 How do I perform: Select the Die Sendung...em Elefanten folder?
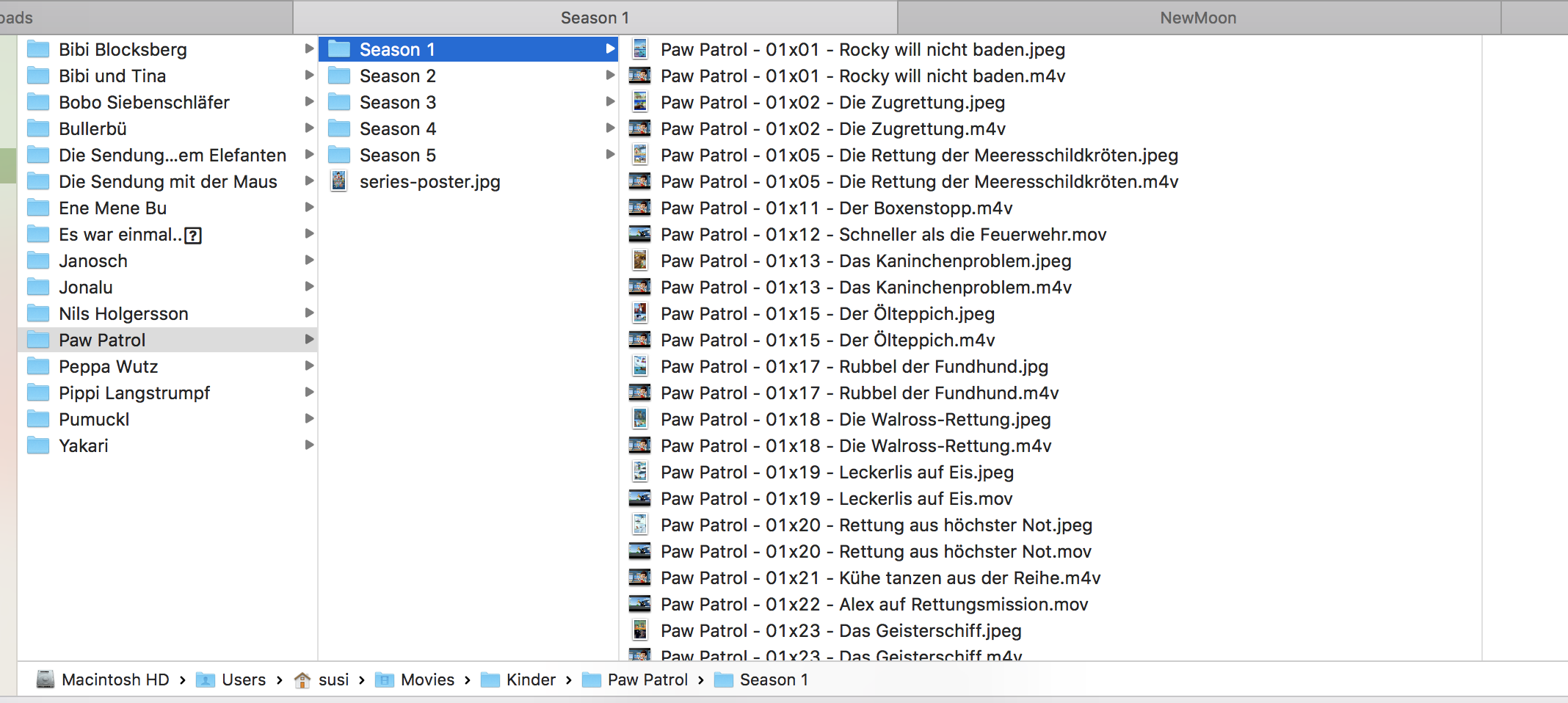[167, 155]
